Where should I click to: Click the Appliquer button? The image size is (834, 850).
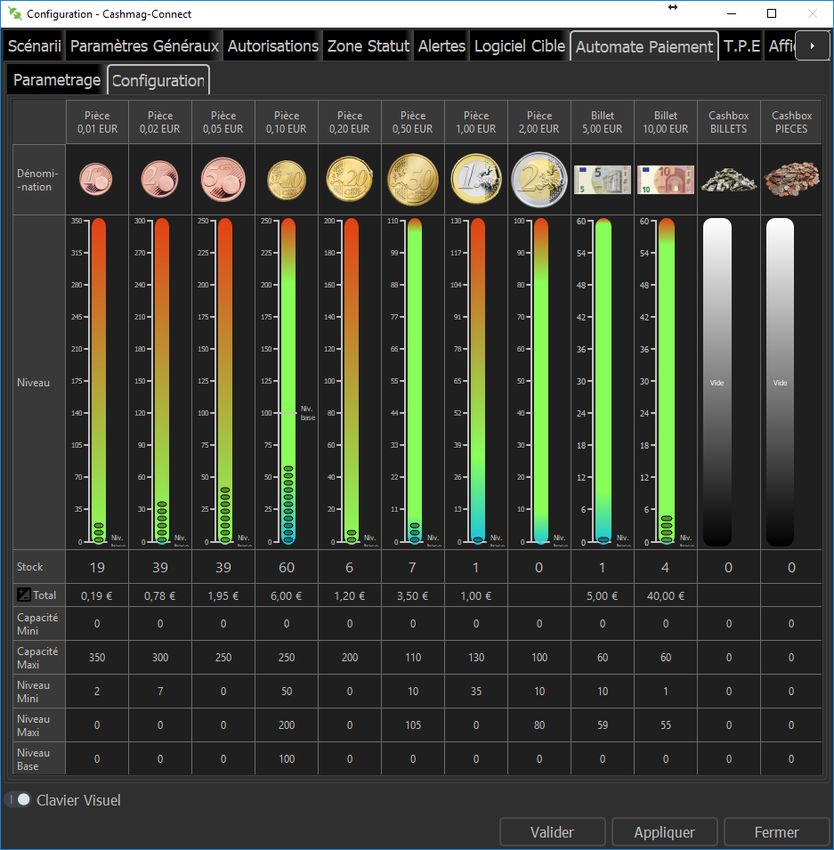coord(664,832)
